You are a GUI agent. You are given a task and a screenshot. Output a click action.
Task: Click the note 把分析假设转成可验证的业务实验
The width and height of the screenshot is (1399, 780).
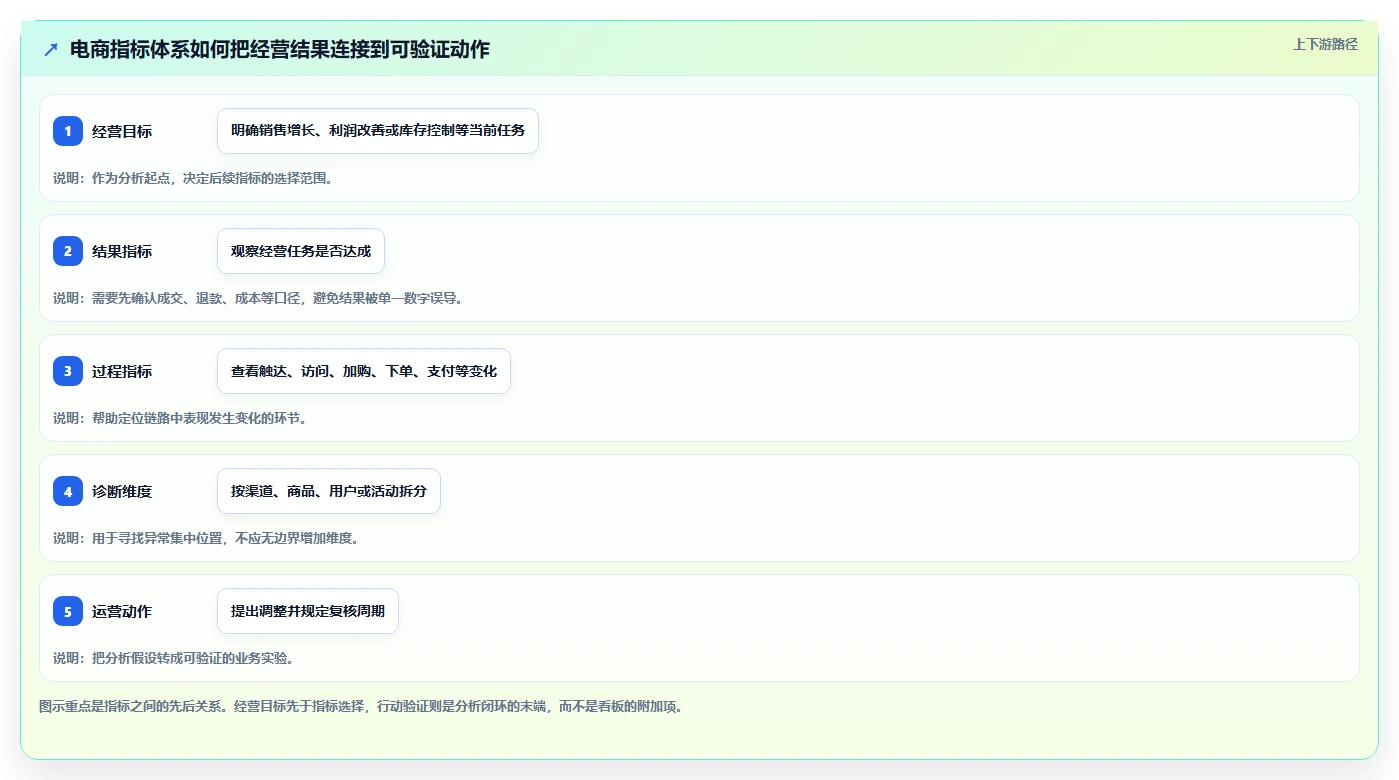[x=173, y=658]
